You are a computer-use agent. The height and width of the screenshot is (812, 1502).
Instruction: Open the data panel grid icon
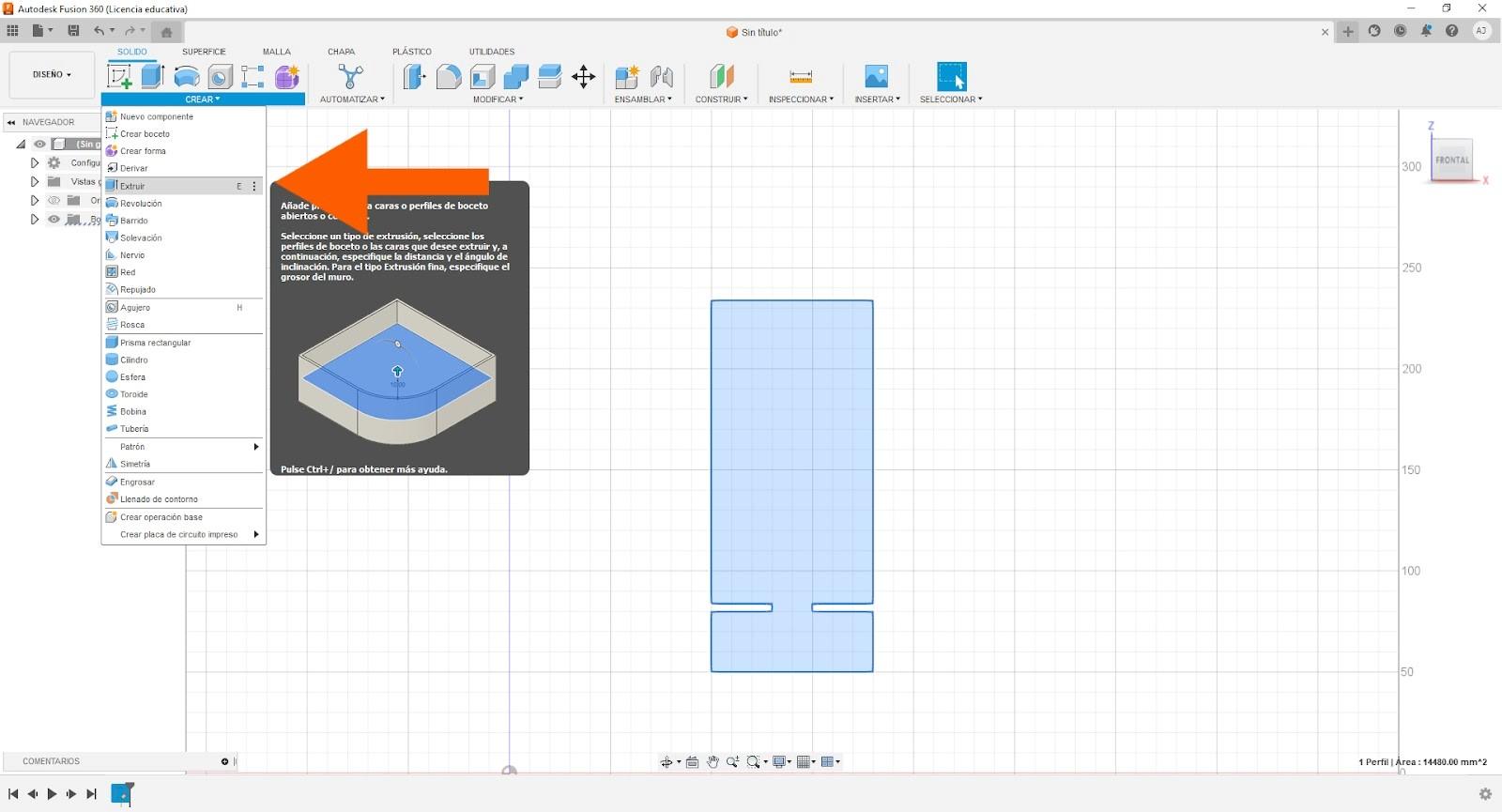(12, 31)
